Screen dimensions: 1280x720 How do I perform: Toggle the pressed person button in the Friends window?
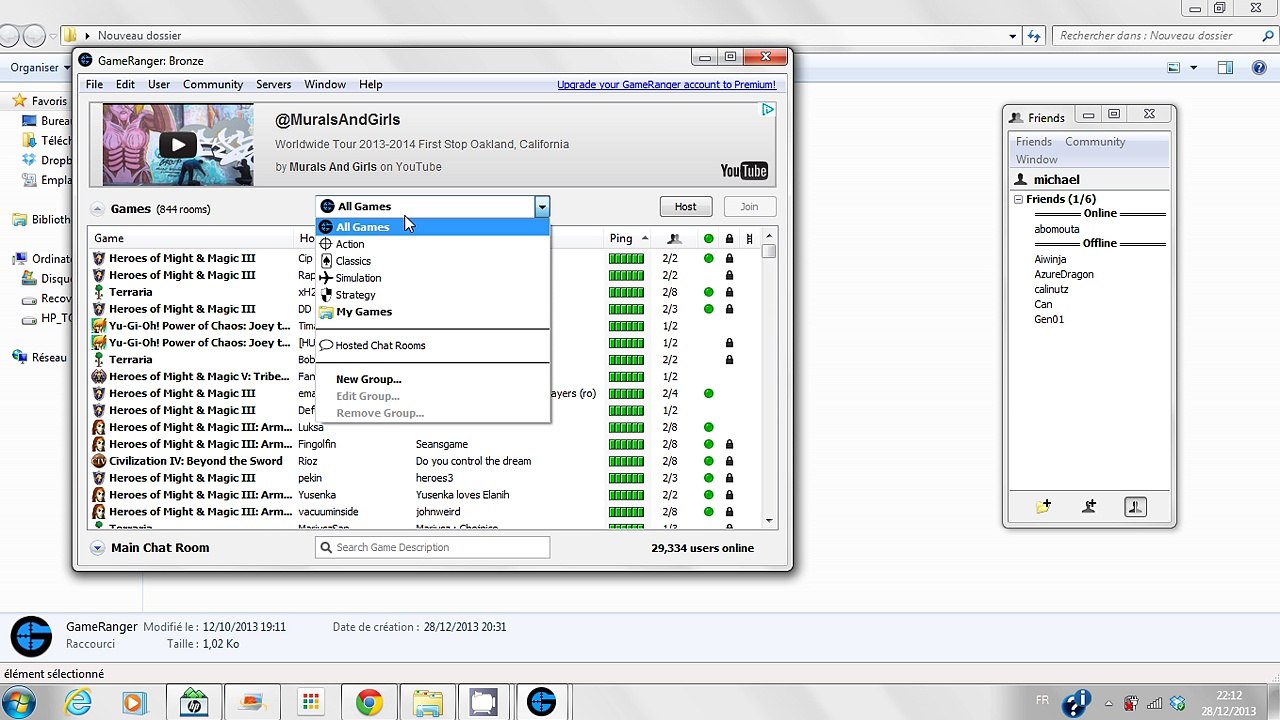1135,507
